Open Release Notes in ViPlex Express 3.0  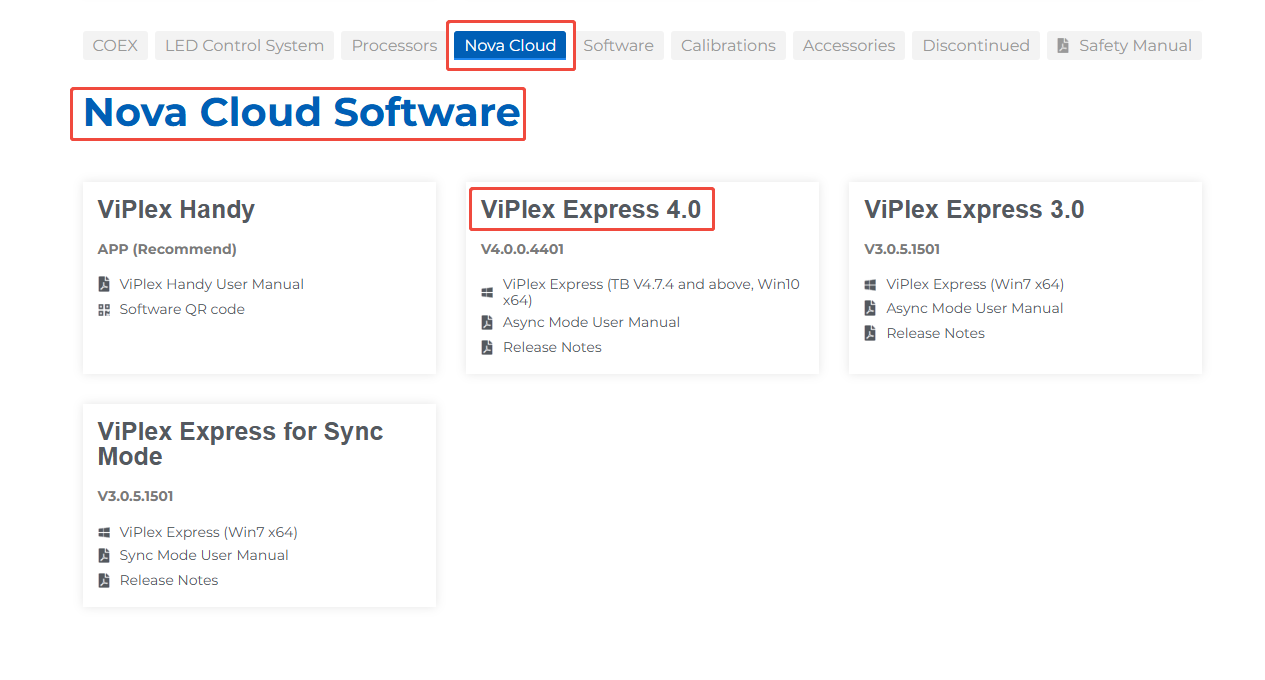click(935, 333)
